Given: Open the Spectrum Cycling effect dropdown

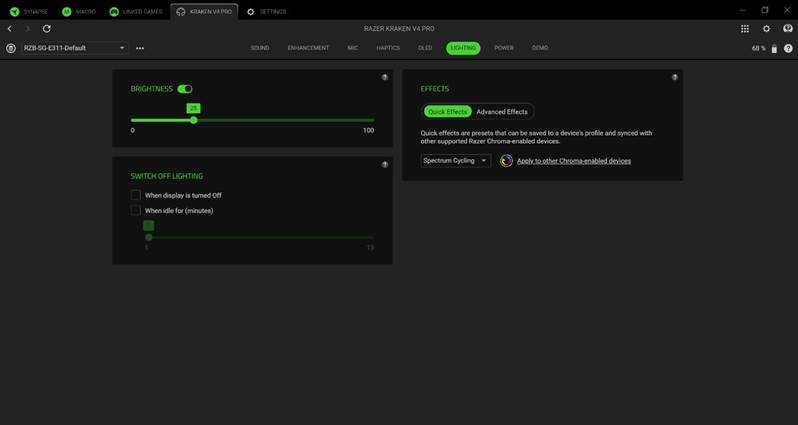Looking at the screenshot, I should click(x=455, y=161).
